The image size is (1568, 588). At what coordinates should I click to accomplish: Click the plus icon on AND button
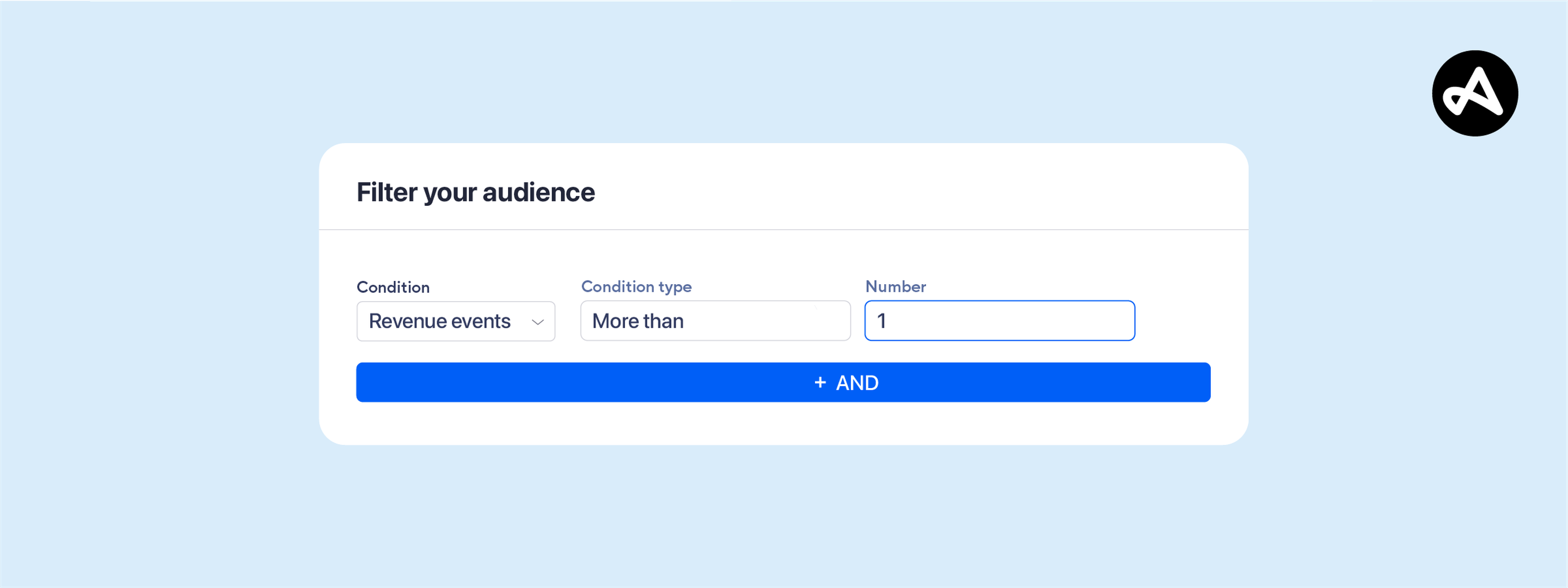click(x=819, y=382)
